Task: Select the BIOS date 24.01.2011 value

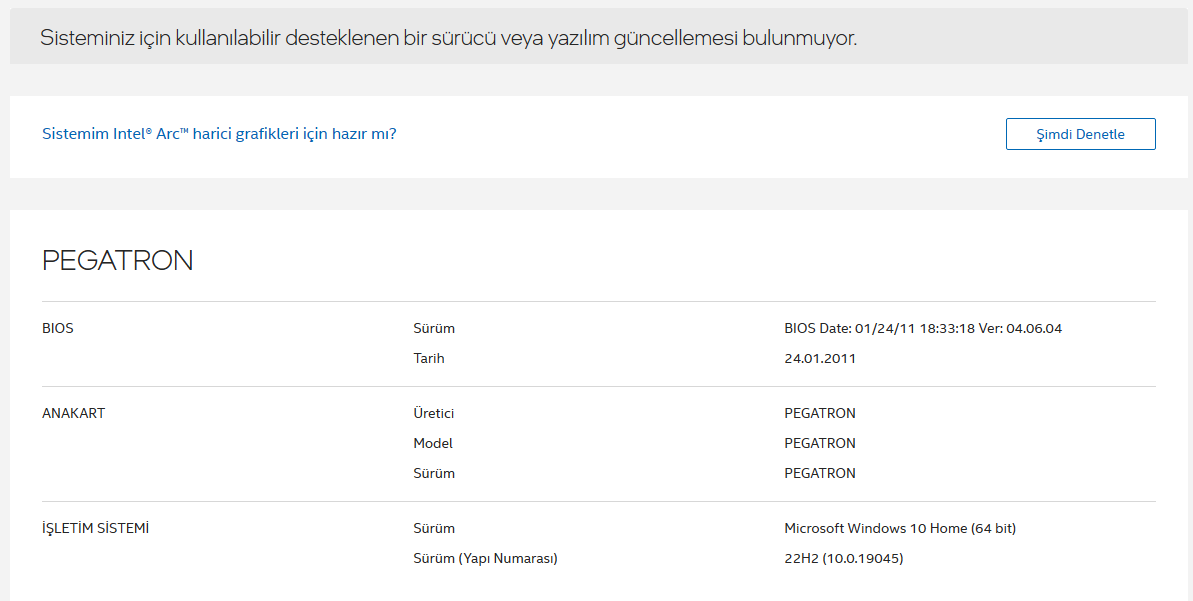Action: 819,358
